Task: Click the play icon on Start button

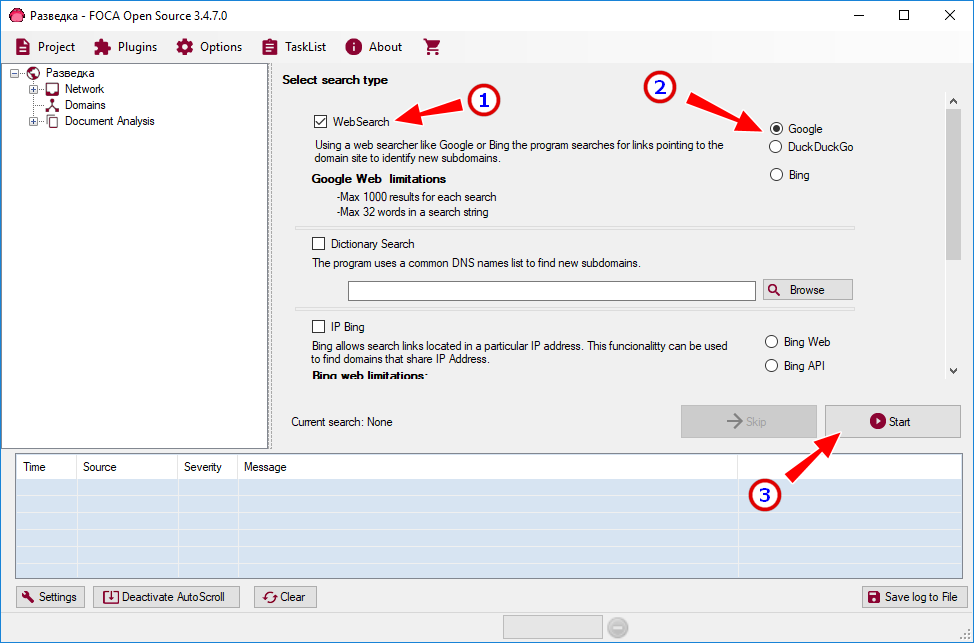Action: [x=878, y=421]
